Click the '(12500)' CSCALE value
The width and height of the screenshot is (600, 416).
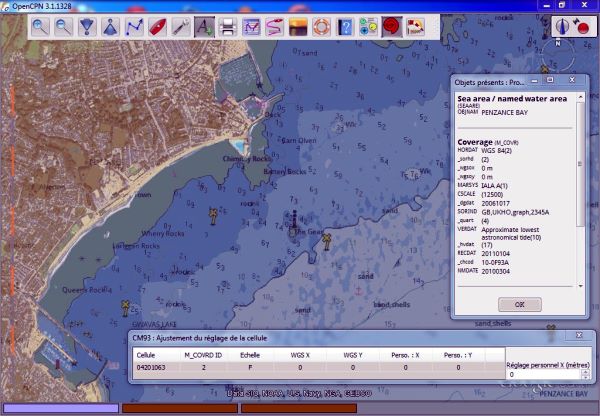492,194
